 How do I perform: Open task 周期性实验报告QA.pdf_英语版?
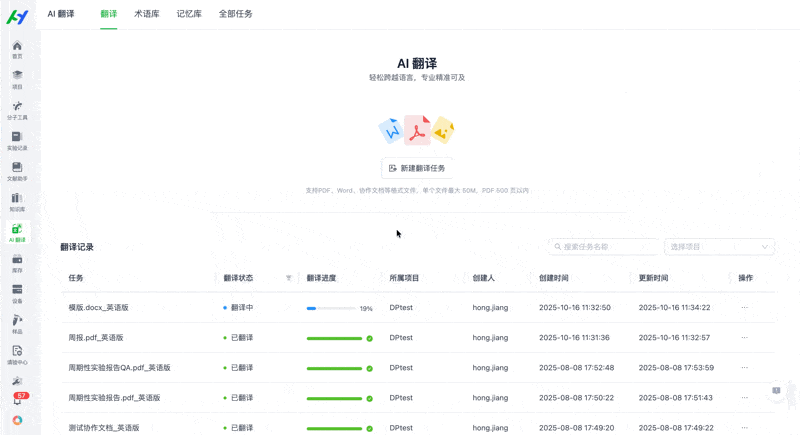coord(119,368)
